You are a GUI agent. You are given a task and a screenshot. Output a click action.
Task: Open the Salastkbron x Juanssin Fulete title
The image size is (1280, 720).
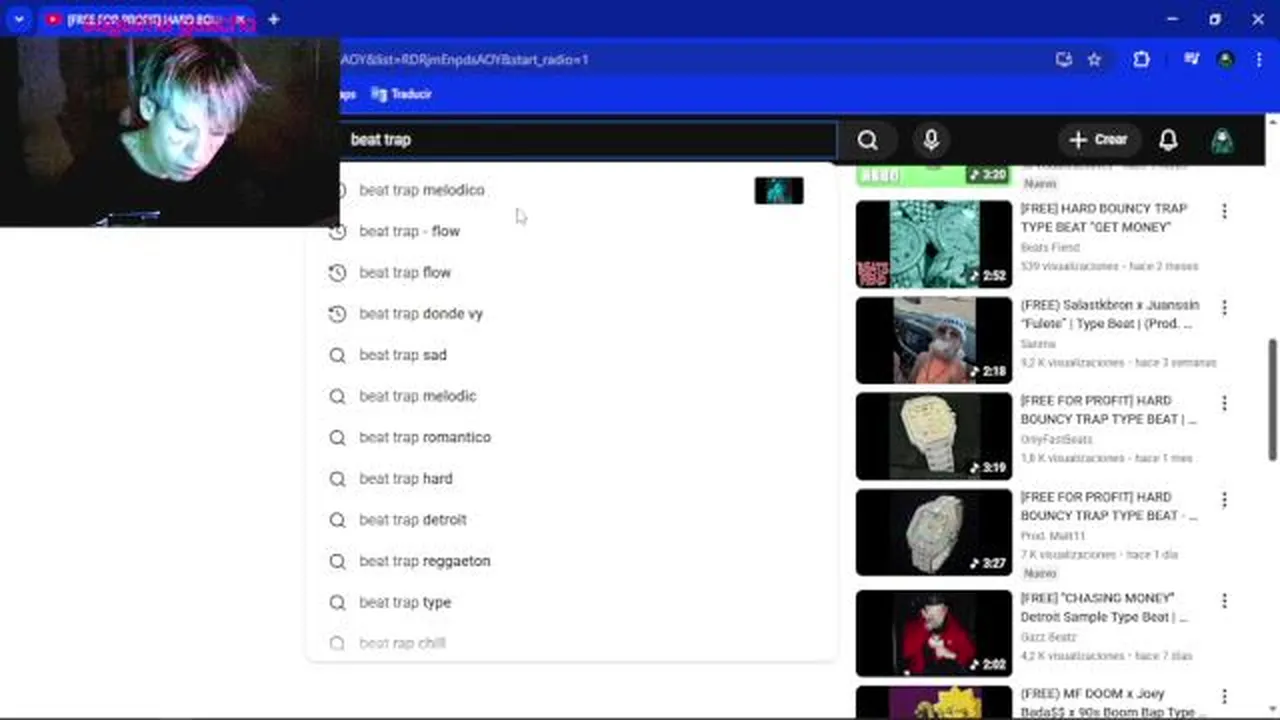(x=1109, y=314)
